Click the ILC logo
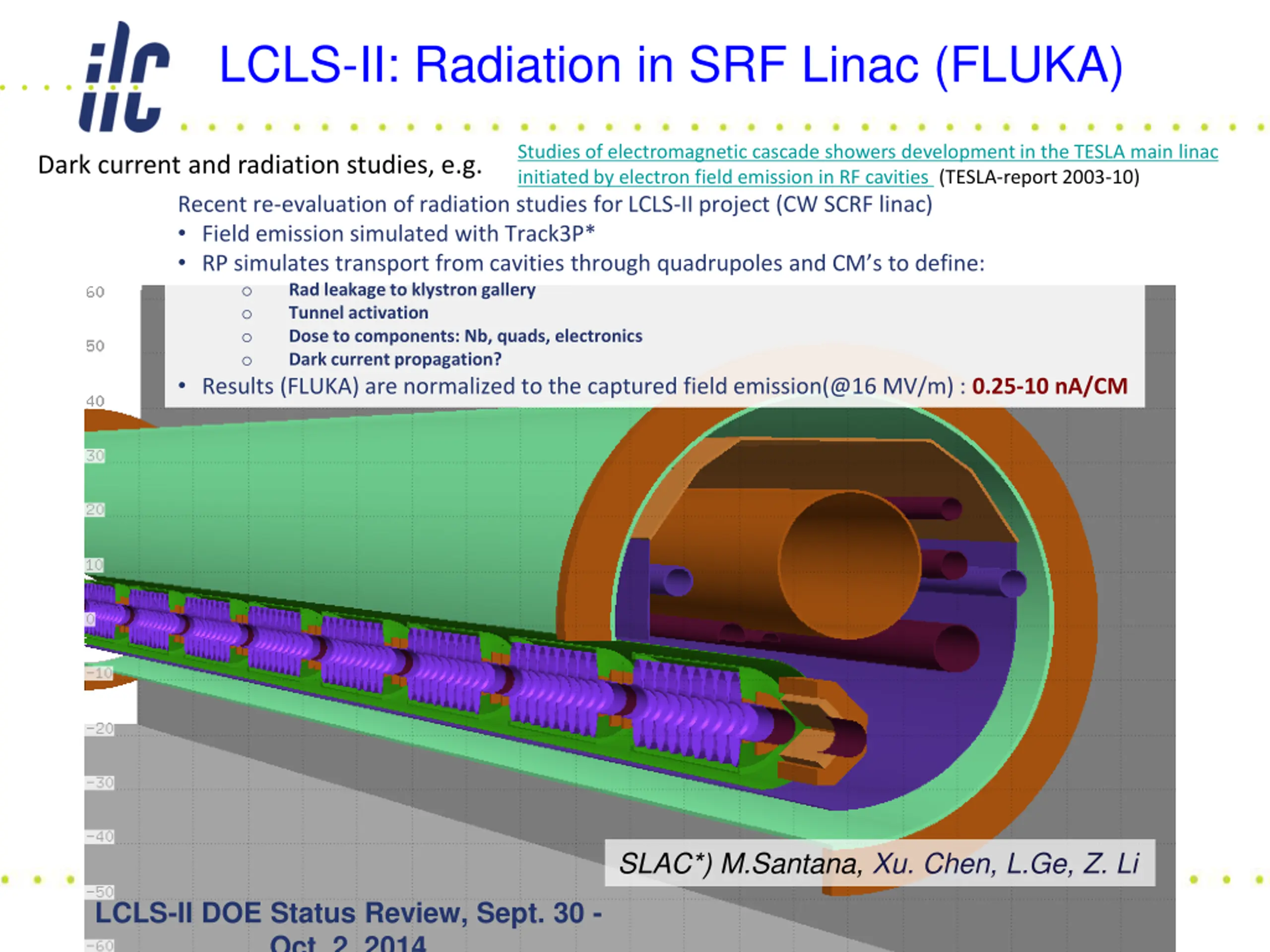This screenshot has width=1270, height=952. point(125,77)
